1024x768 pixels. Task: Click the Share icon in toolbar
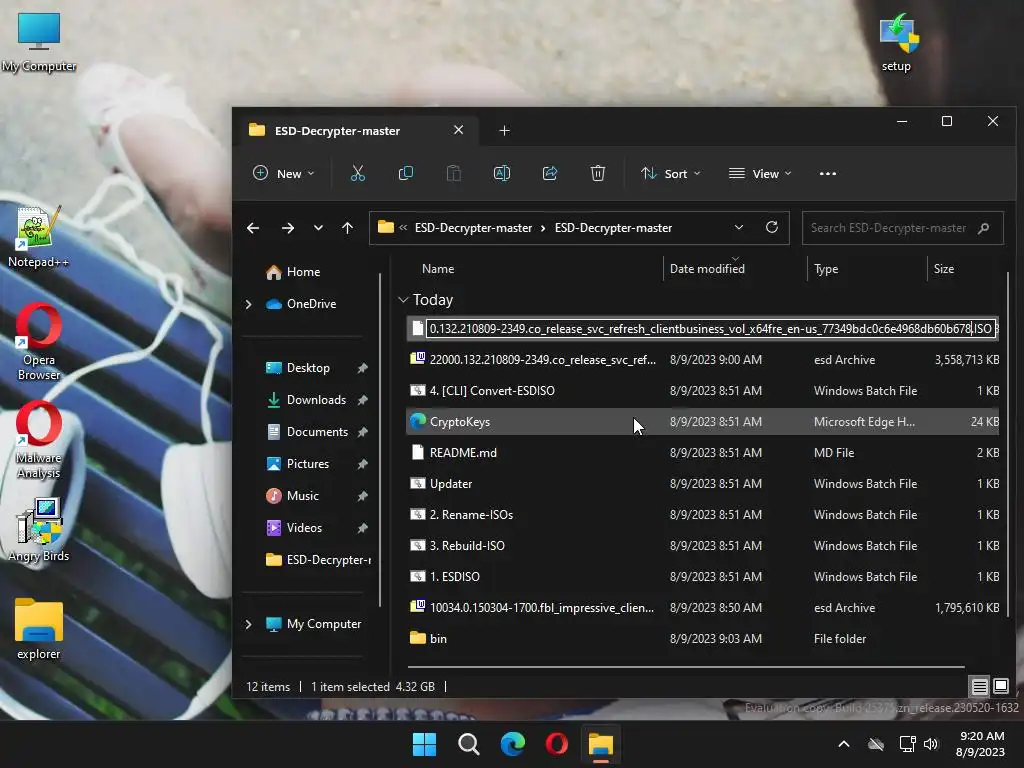[x=550, y=174]
